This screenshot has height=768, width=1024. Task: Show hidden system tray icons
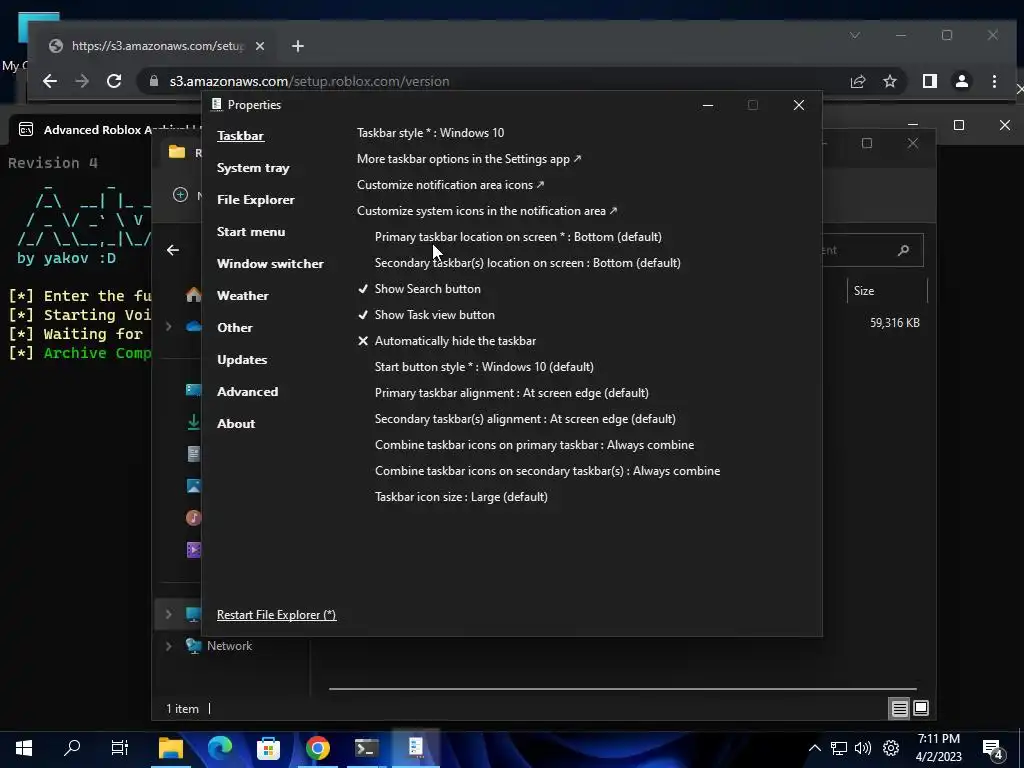(814, 748)
